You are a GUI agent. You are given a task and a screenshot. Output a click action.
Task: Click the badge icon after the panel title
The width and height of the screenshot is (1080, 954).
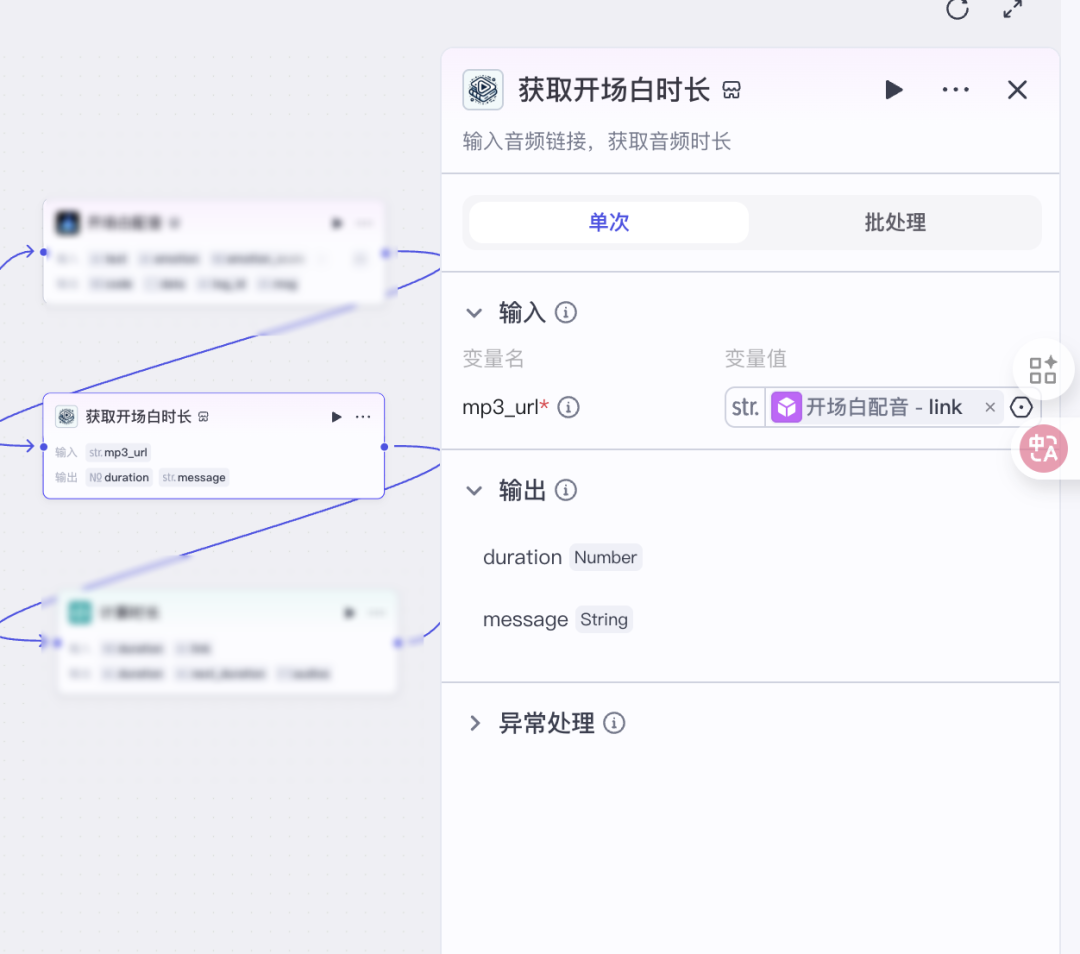(x=731, y=90)
